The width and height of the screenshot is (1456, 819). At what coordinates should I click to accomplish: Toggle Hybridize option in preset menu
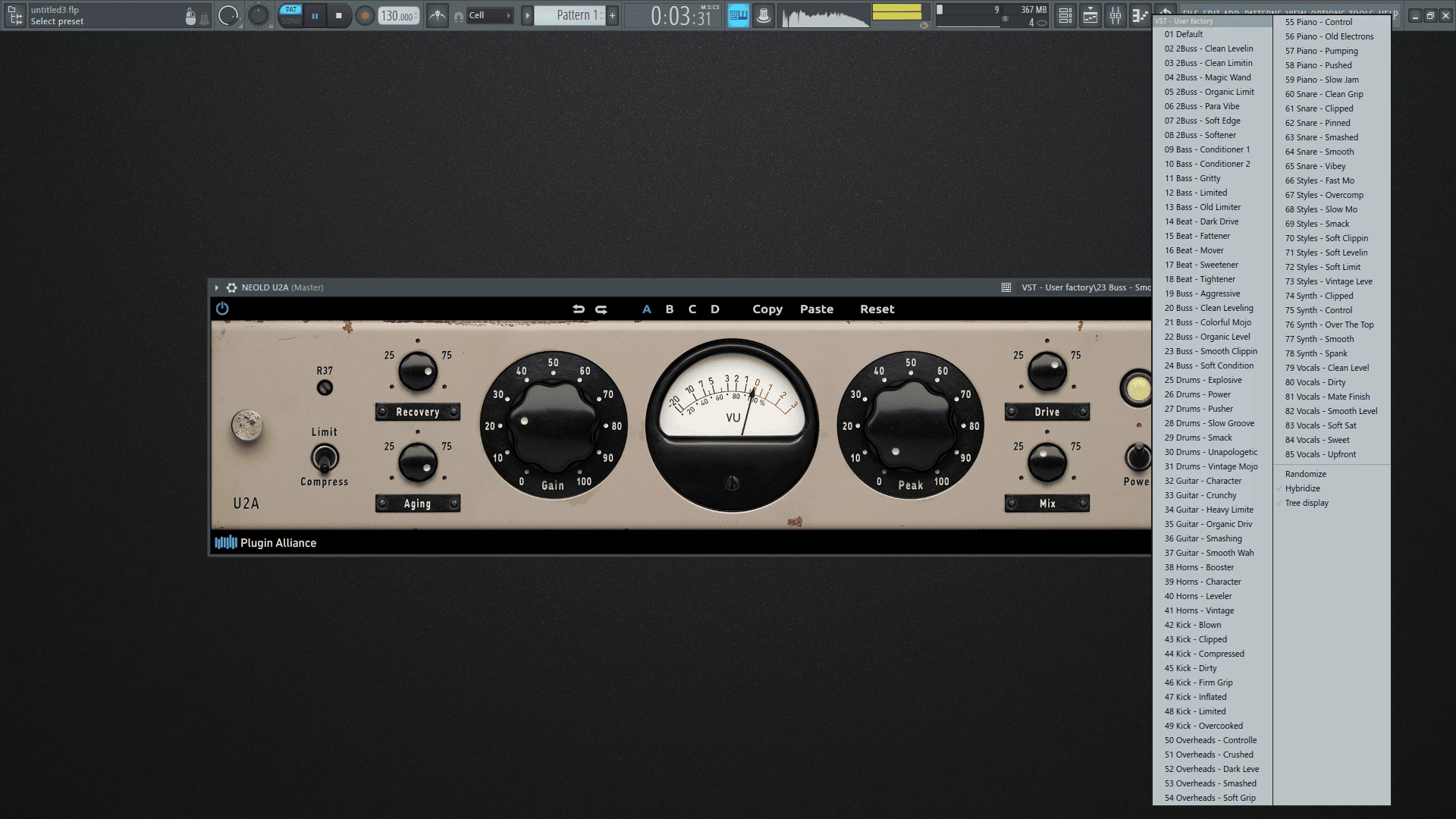click(x=1332, y=488)
